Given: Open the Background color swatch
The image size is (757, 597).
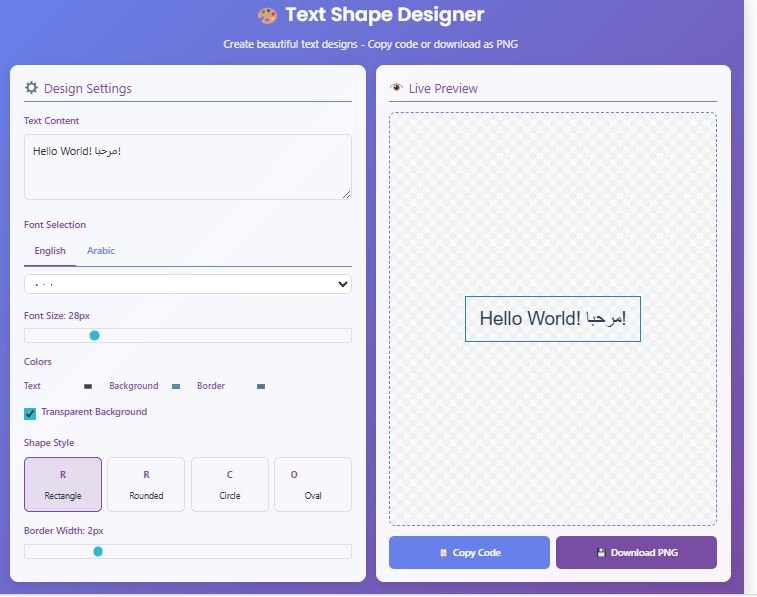Looking at the screenshot, I should pyautogui.click(x=176, y=386).
